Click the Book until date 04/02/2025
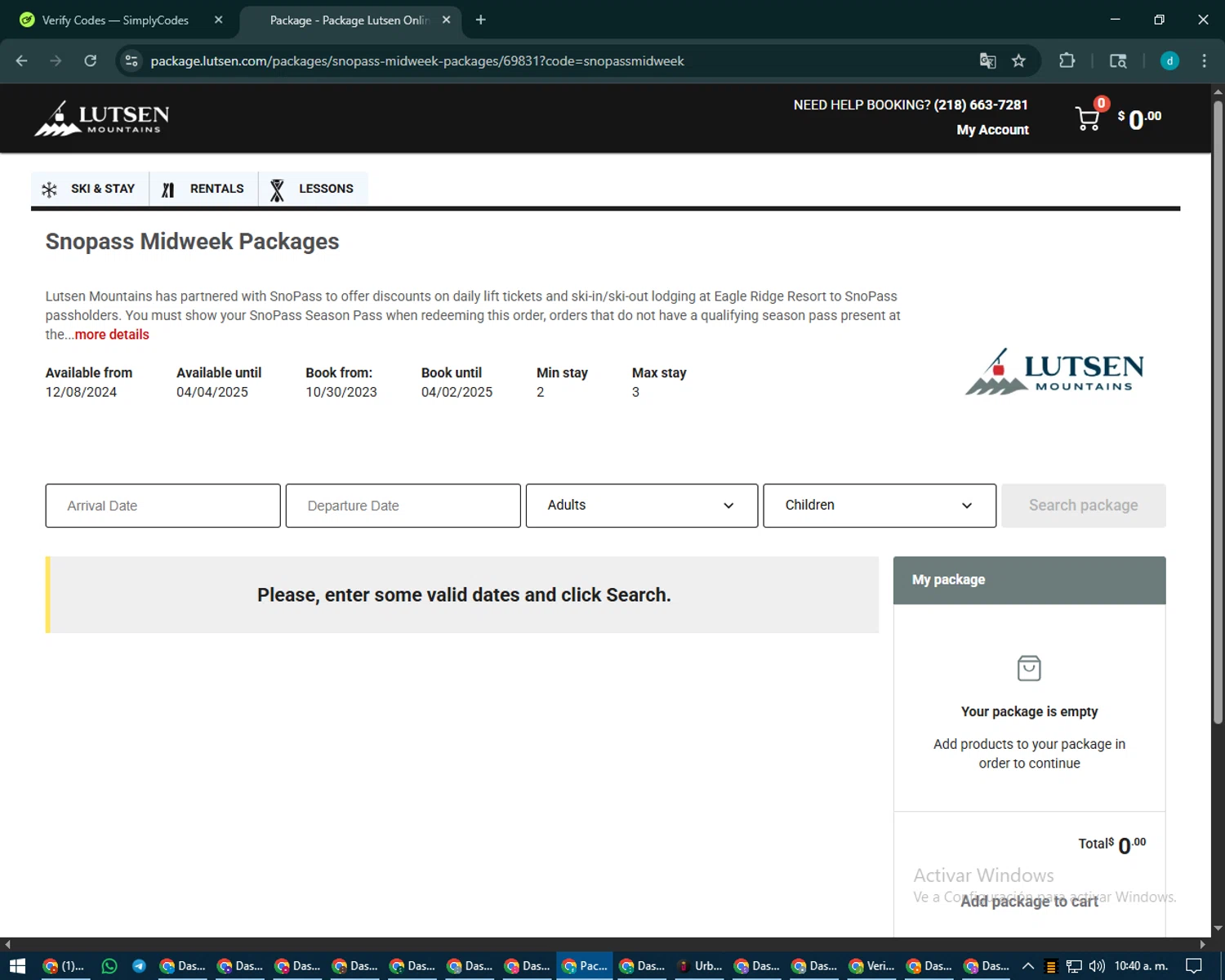Screen dimensions: 1225x980 [x=457, y=392]
